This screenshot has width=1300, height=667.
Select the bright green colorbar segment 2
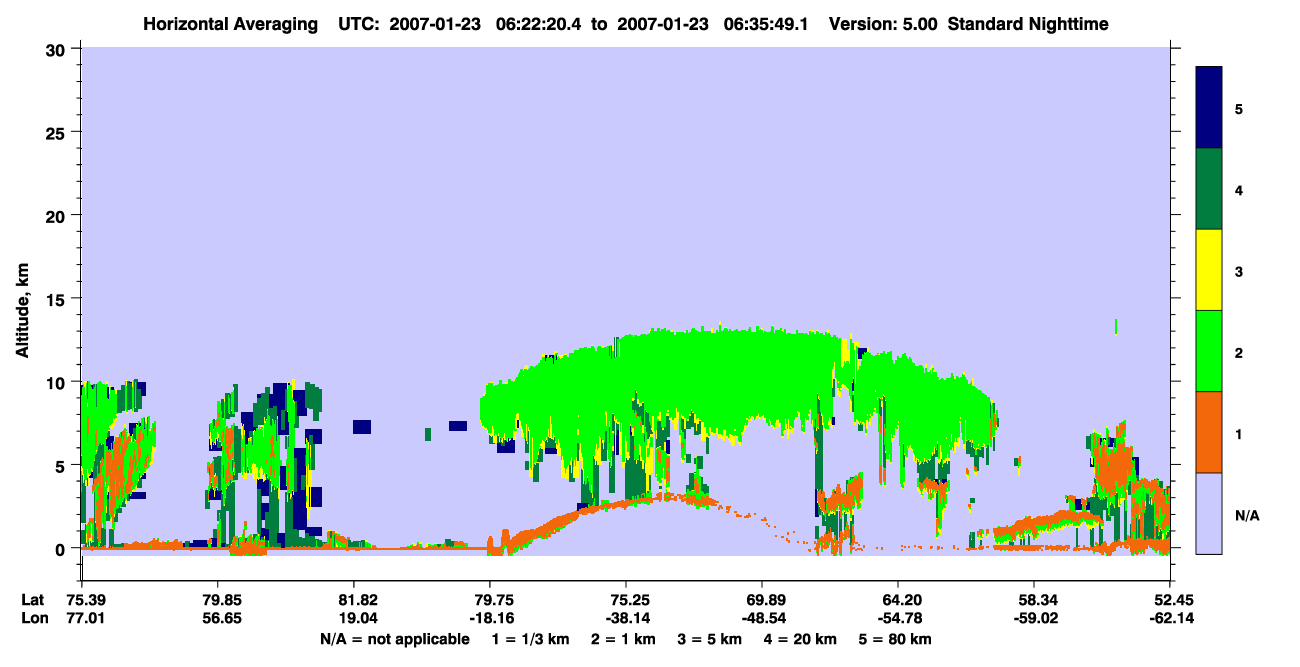pyautogui.click(x=1209, y=350)
